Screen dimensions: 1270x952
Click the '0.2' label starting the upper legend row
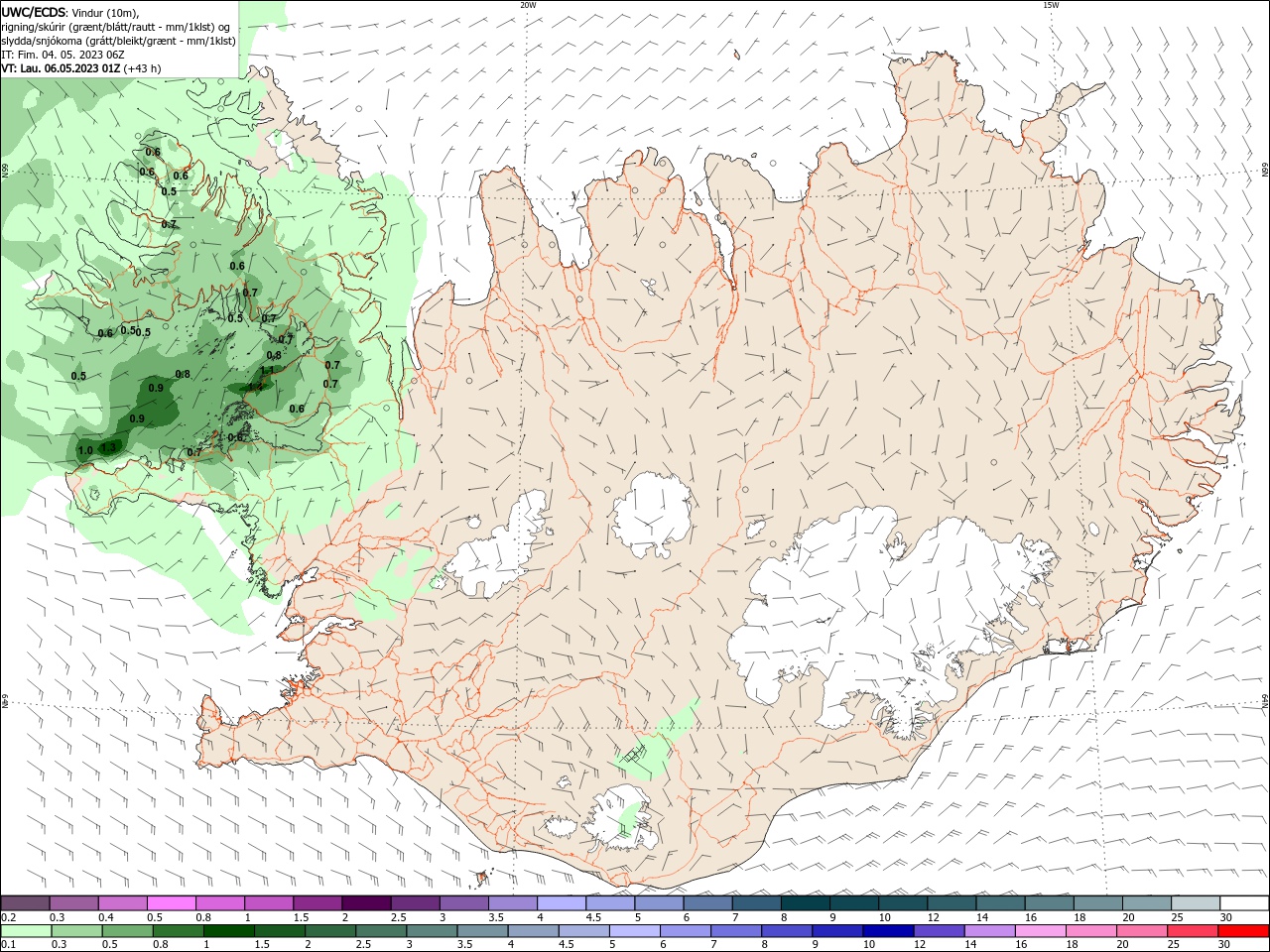pos(8,917)
